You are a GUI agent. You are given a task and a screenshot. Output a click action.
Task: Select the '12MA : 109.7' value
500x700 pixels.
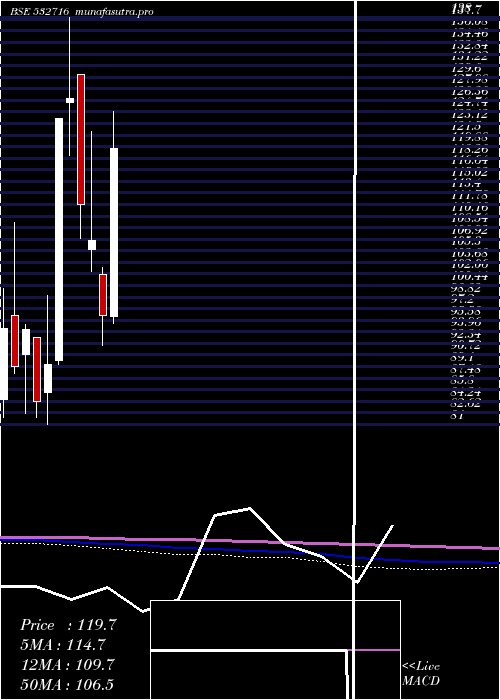tap(67, 664)
